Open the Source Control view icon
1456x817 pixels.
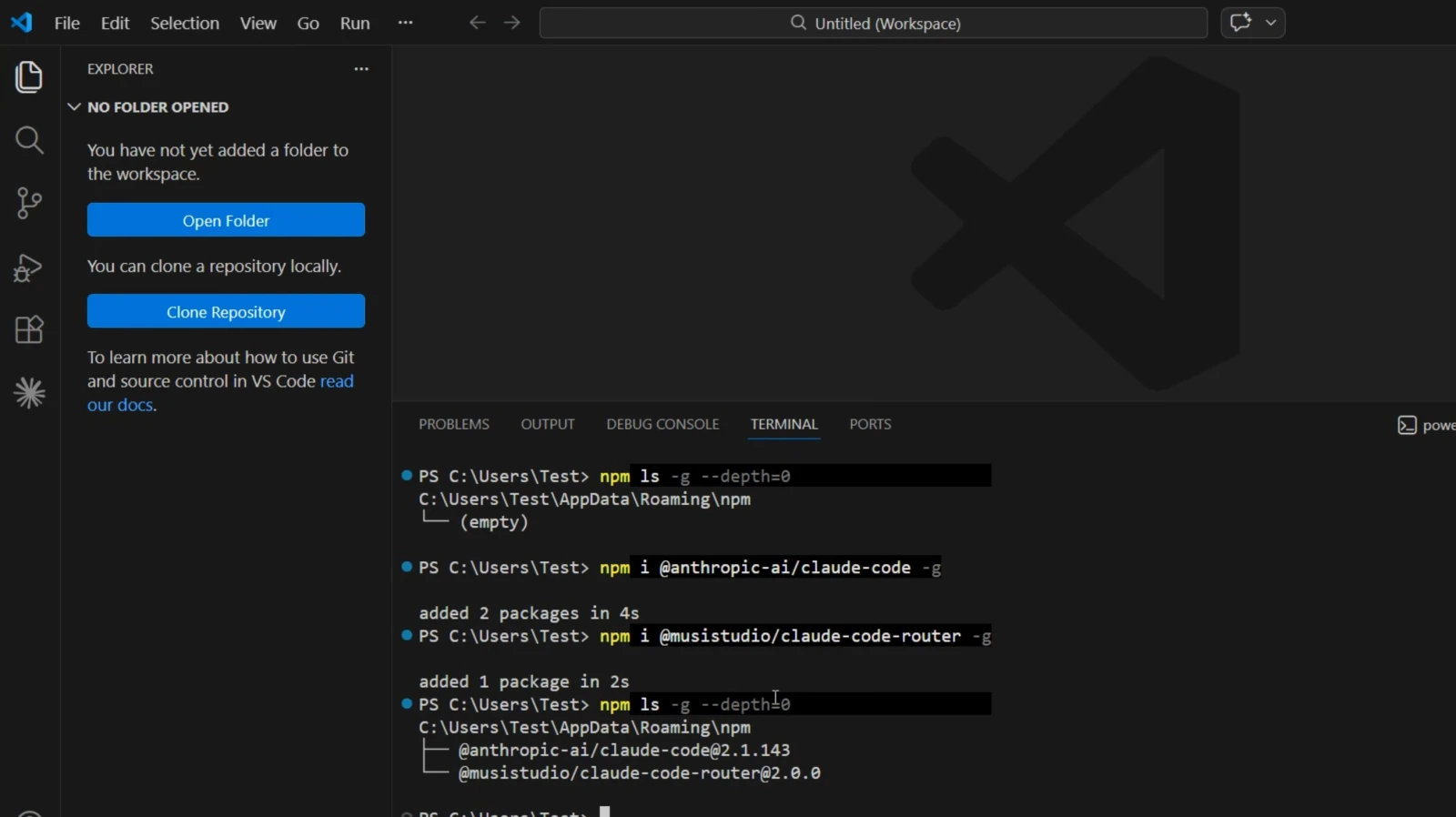point(29,203)
